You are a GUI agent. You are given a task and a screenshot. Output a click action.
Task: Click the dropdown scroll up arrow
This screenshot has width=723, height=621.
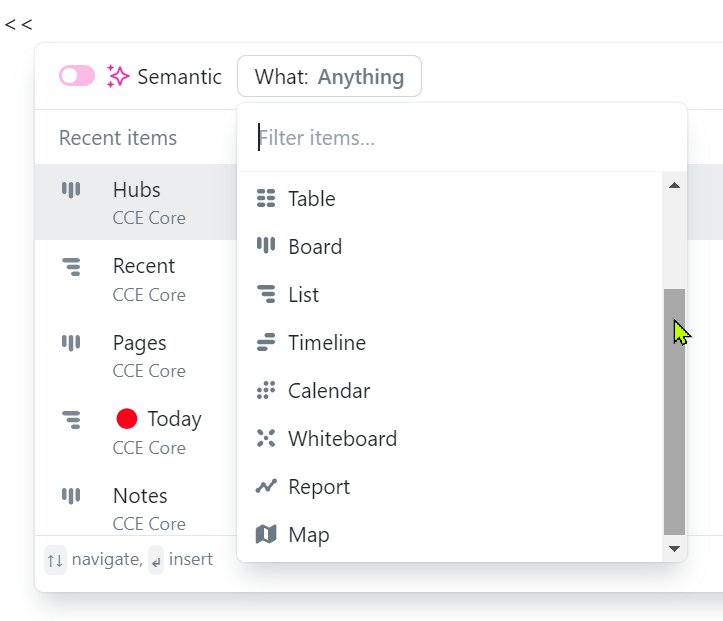674,185
